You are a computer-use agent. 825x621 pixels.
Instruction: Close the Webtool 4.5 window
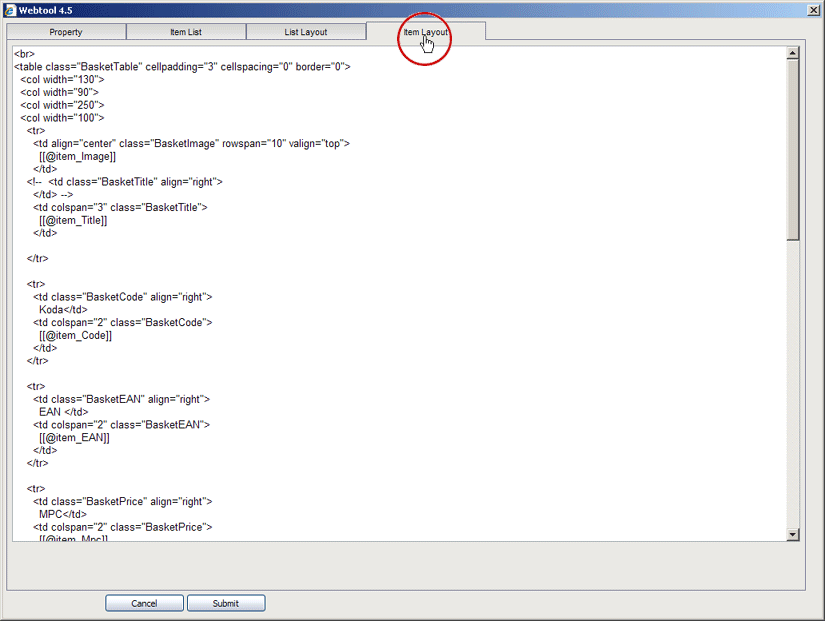812,9
